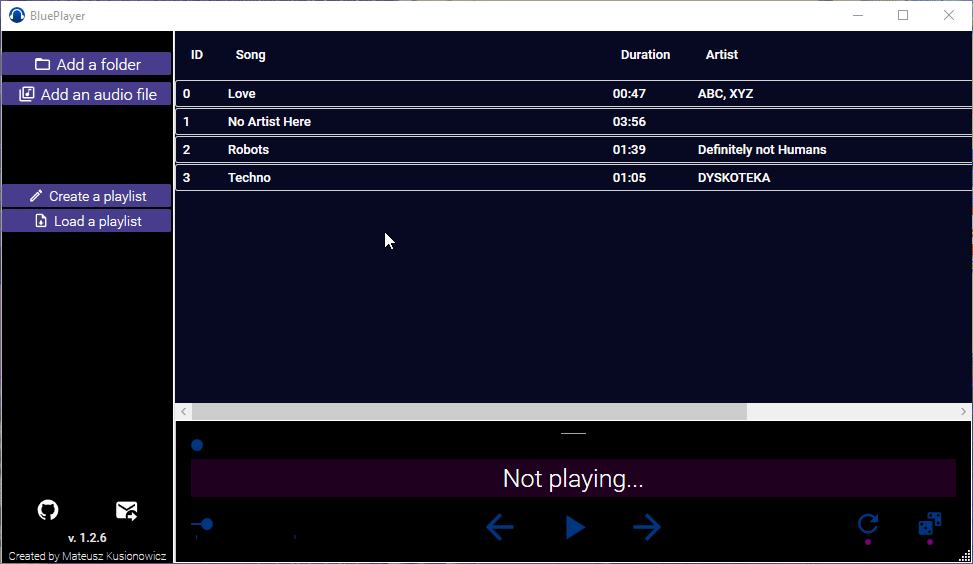Minimize the BluePlayer window
This screenshot has width=973, height=564.
(x=858, y=16)
